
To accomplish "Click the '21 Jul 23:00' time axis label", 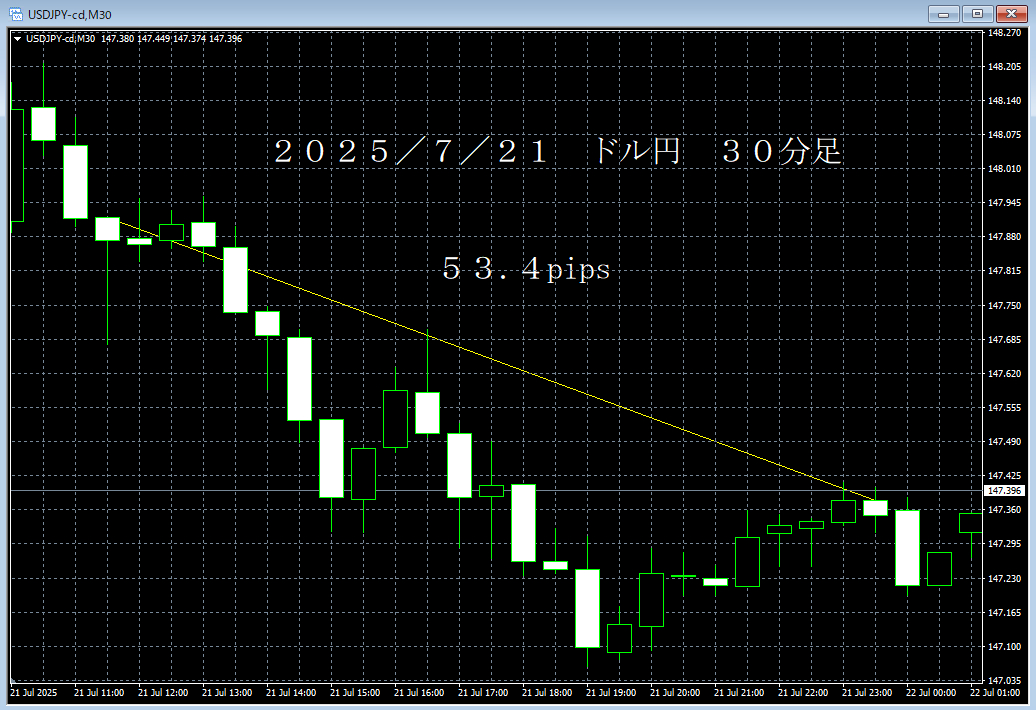I will pos(868,693).
